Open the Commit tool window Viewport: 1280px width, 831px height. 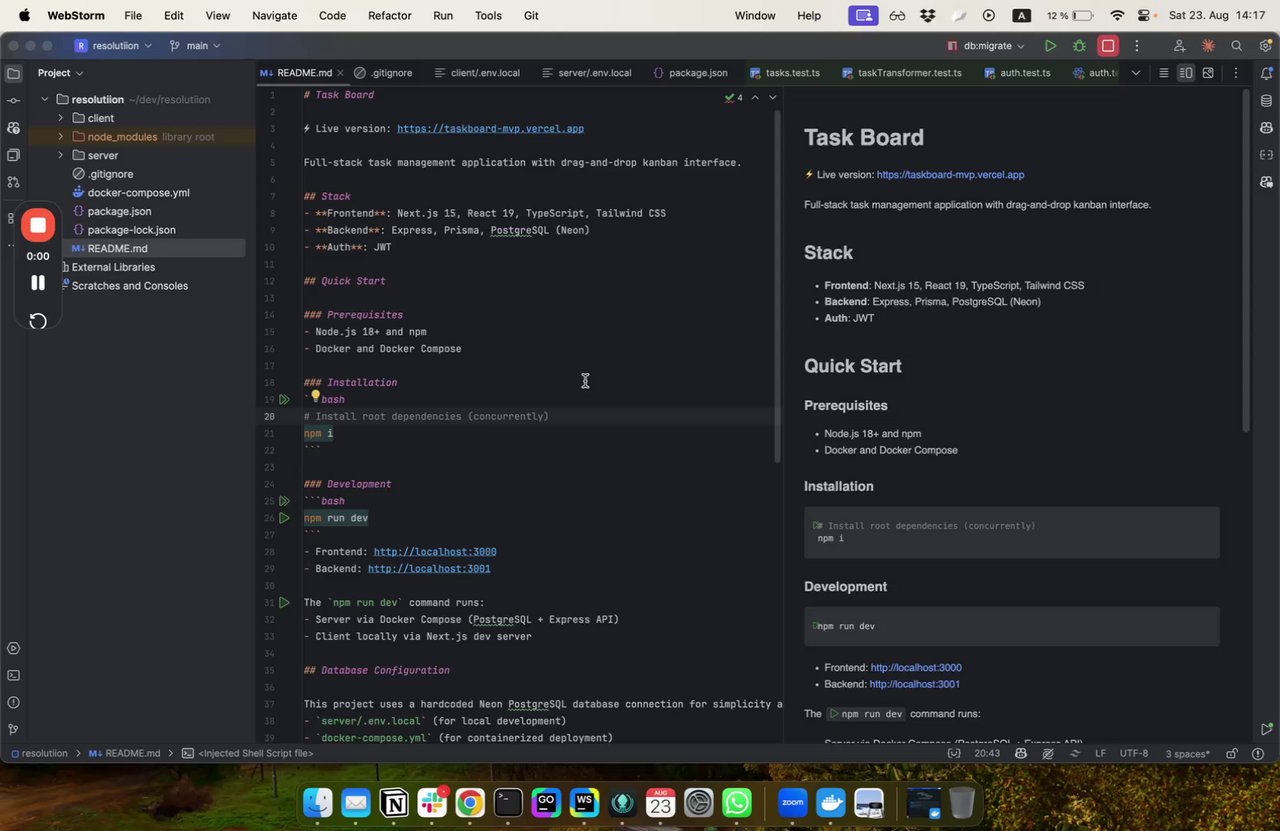13,100
